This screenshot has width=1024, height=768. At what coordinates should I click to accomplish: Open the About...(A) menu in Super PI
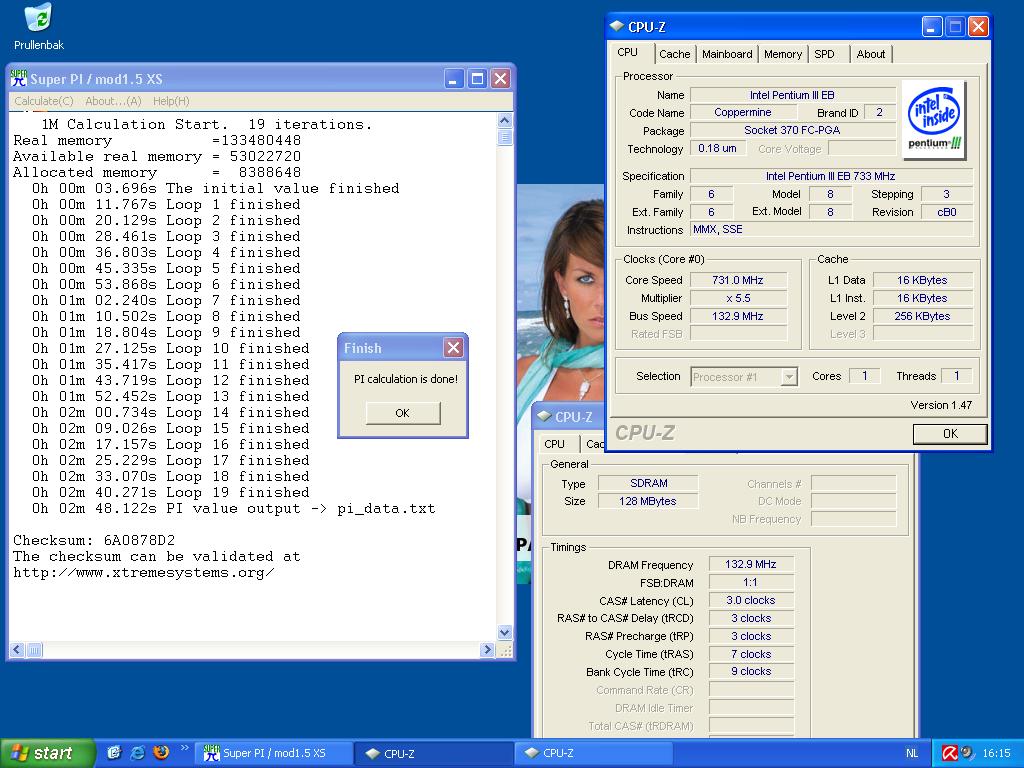click(x=113, y=101)
